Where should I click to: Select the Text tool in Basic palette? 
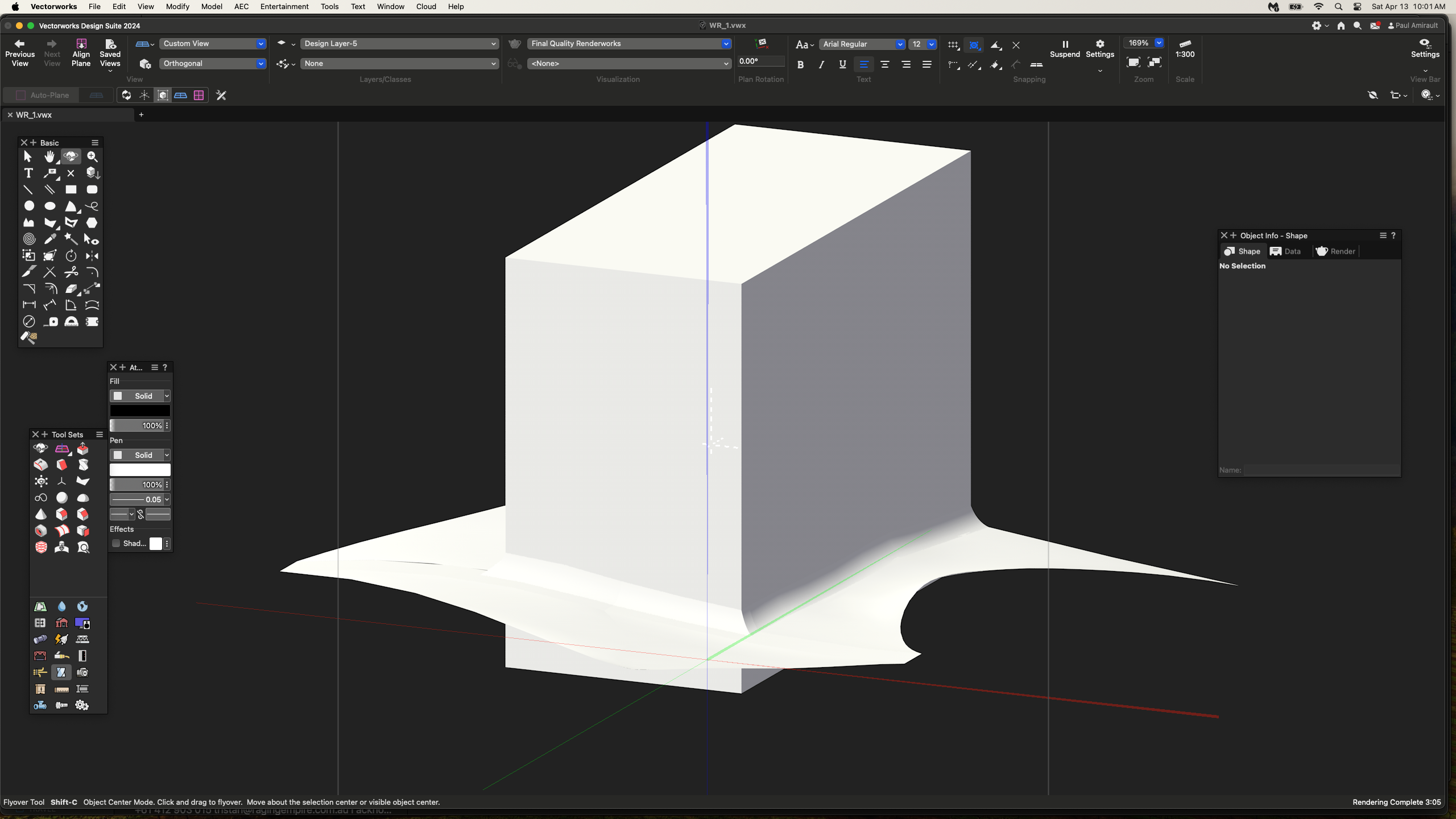click(28, 173)
